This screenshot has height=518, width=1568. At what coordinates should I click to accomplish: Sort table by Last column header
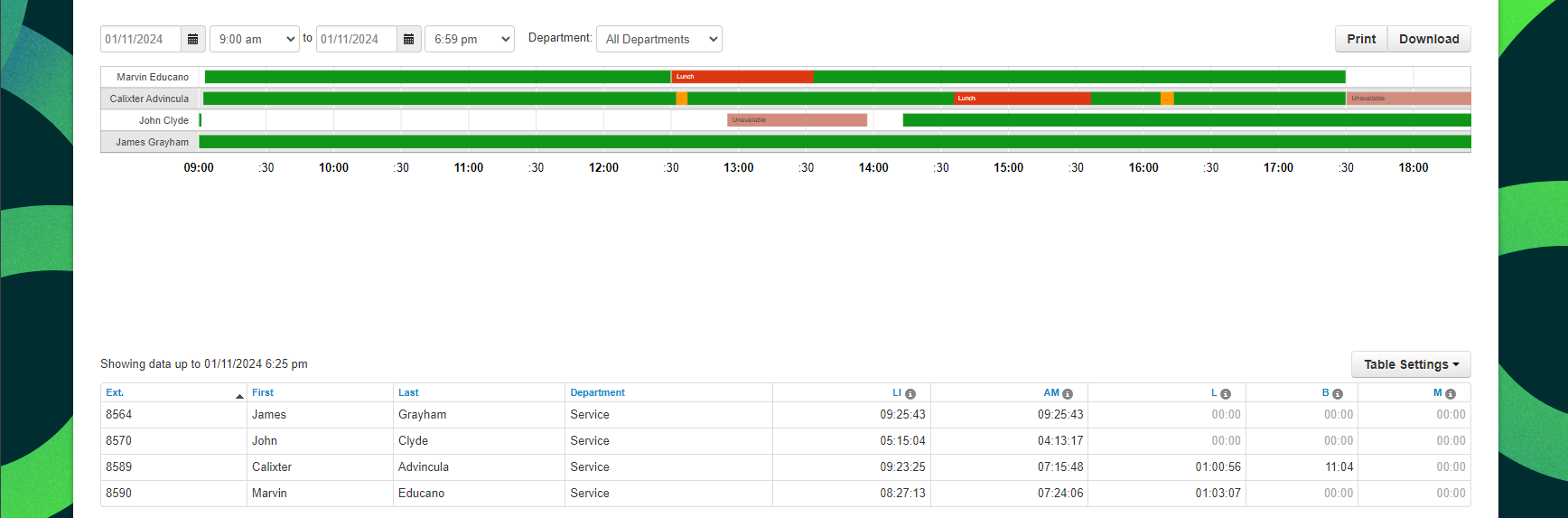(x=408, y=392)
